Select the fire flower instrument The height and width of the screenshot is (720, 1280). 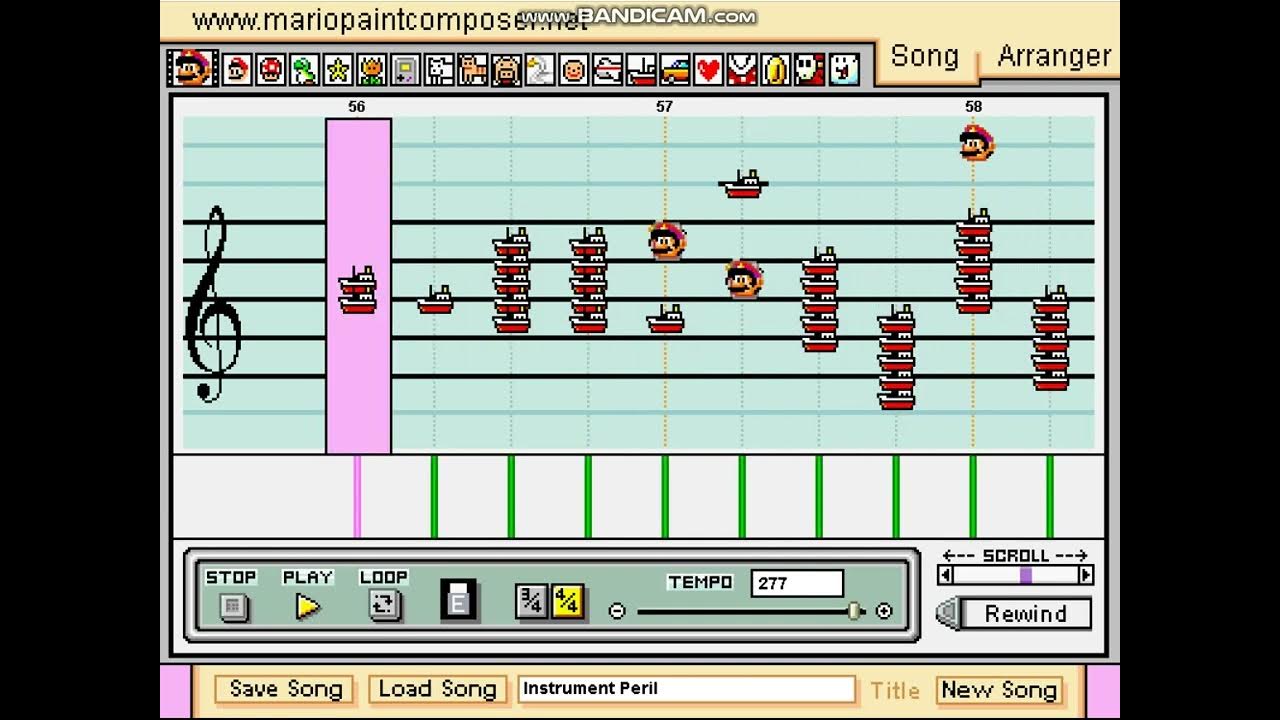[x=371, y=70]
